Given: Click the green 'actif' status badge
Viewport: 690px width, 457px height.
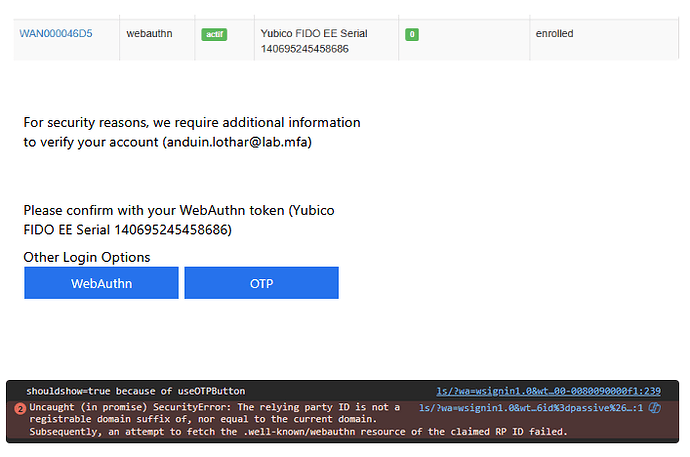Looking at the screenshot, I should pyautogui.click(x=214, y=34).
